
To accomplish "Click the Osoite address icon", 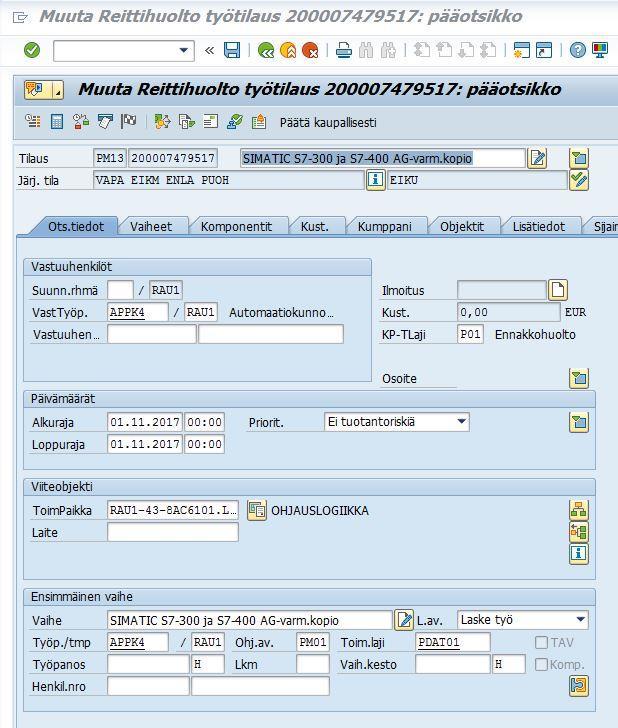I will (x=579, y=378).
